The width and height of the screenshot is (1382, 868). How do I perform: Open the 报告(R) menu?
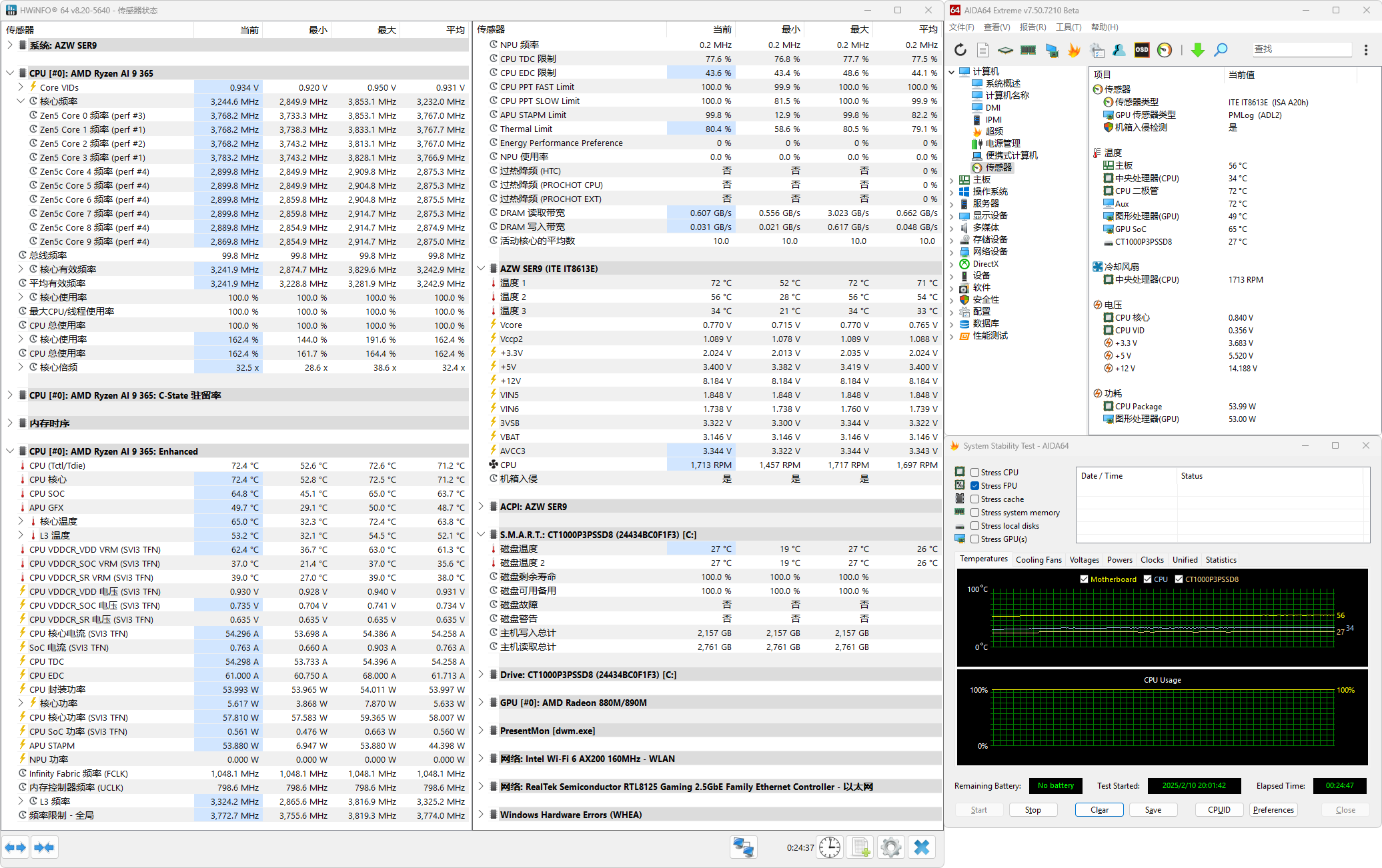click(1032, 27)
